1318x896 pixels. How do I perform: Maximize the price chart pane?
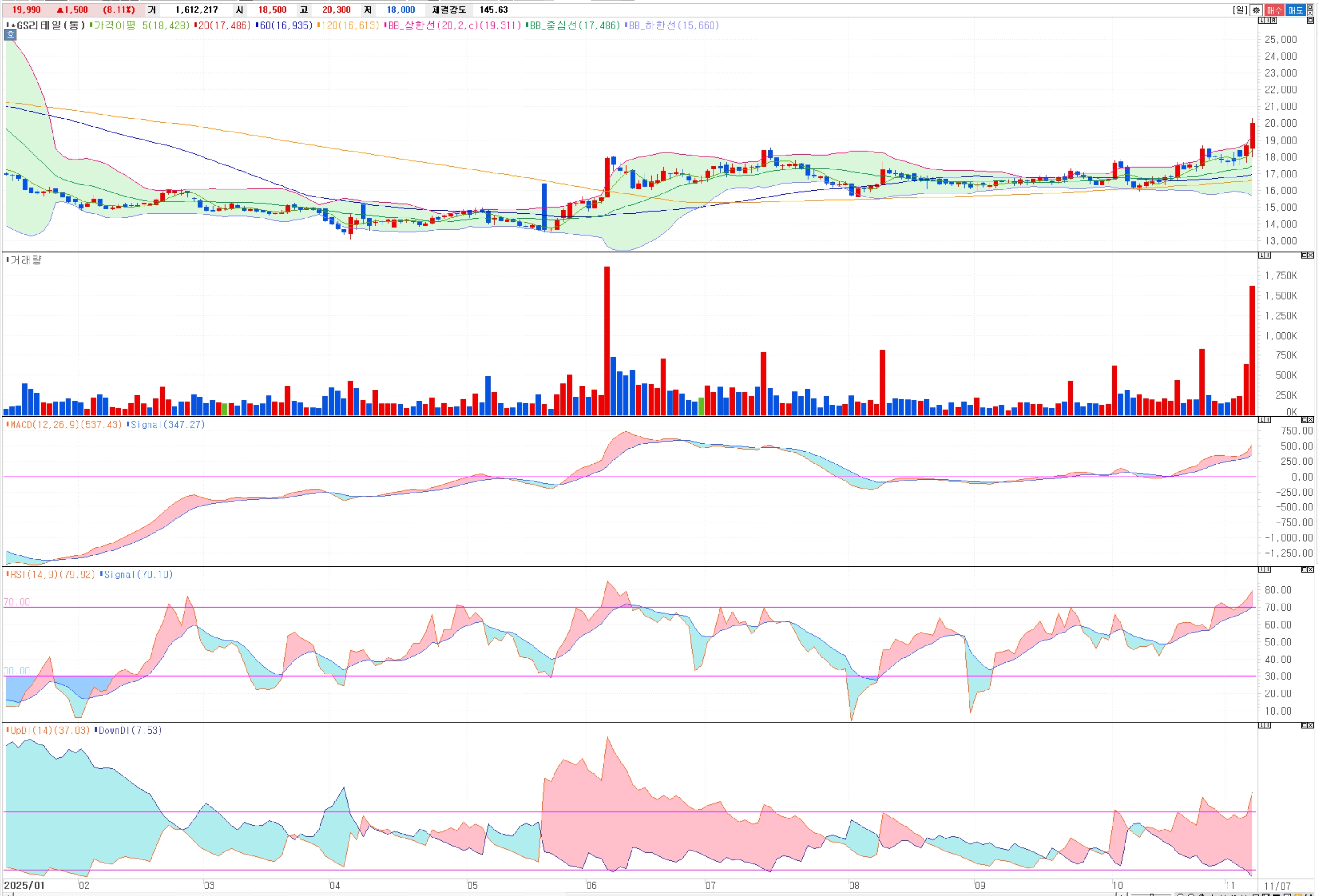click(x=1310, y=21)
